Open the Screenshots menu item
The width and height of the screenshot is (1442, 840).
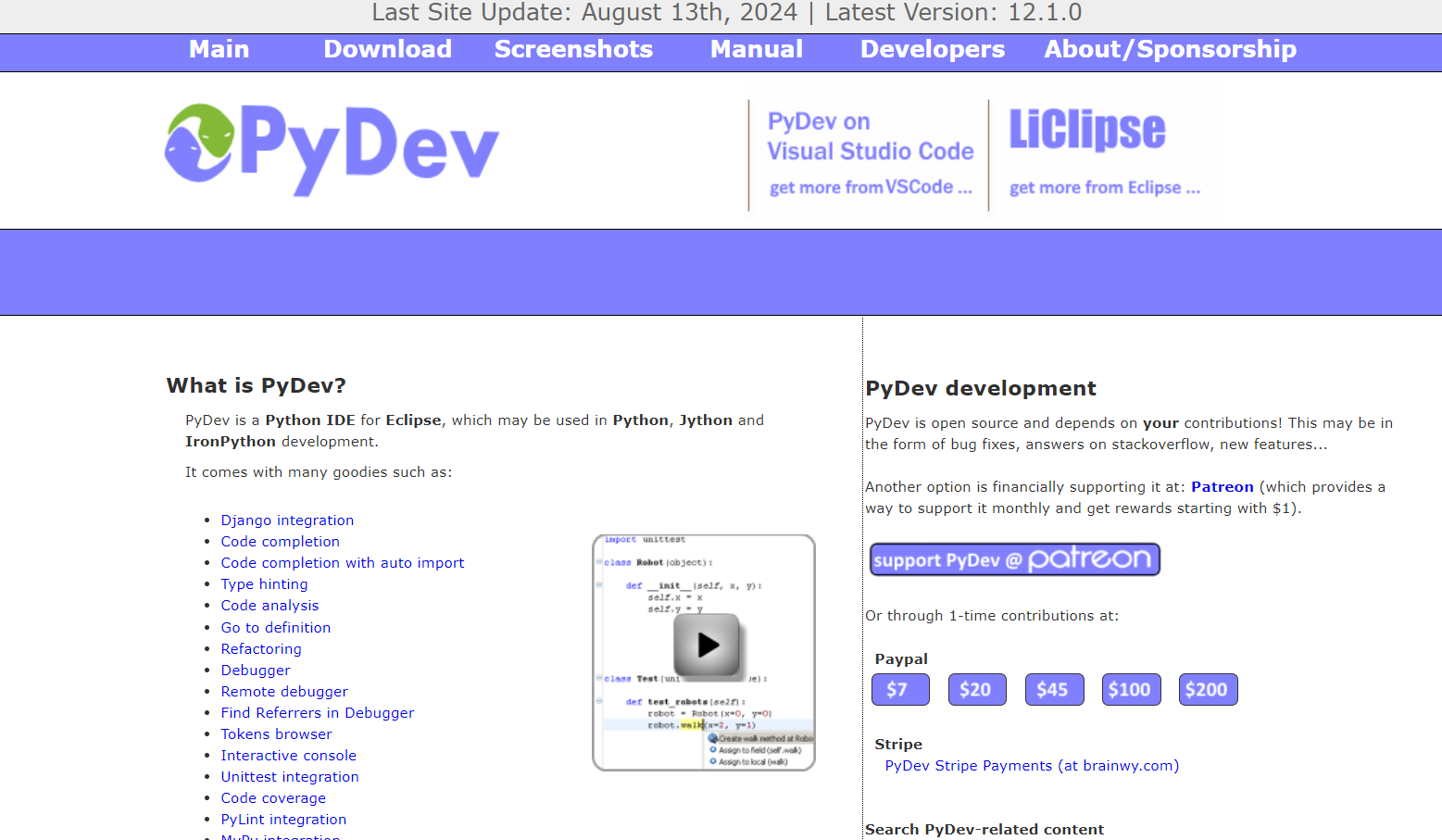pyautogui.click(x=573, y=49)
